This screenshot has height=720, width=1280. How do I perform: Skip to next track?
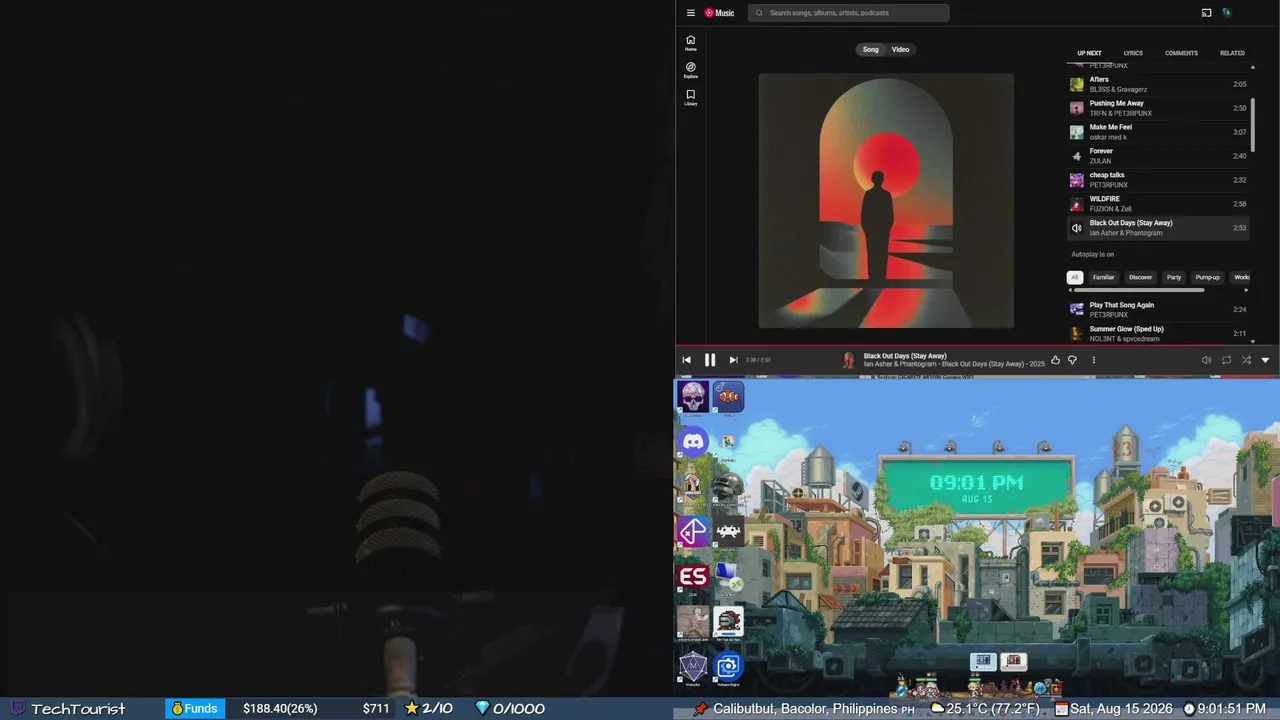click(733, 360)
